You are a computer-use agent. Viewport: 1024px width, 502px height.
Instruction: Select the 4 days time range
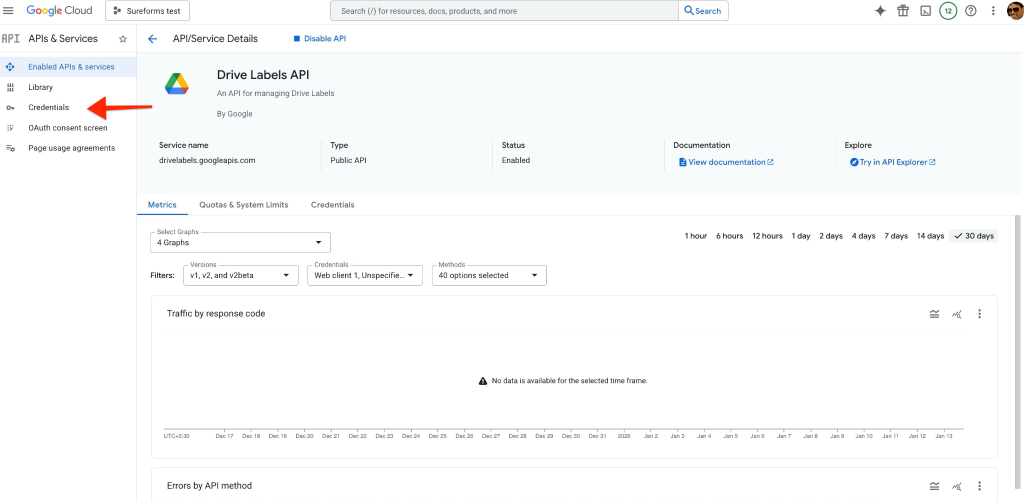point(863,236)
